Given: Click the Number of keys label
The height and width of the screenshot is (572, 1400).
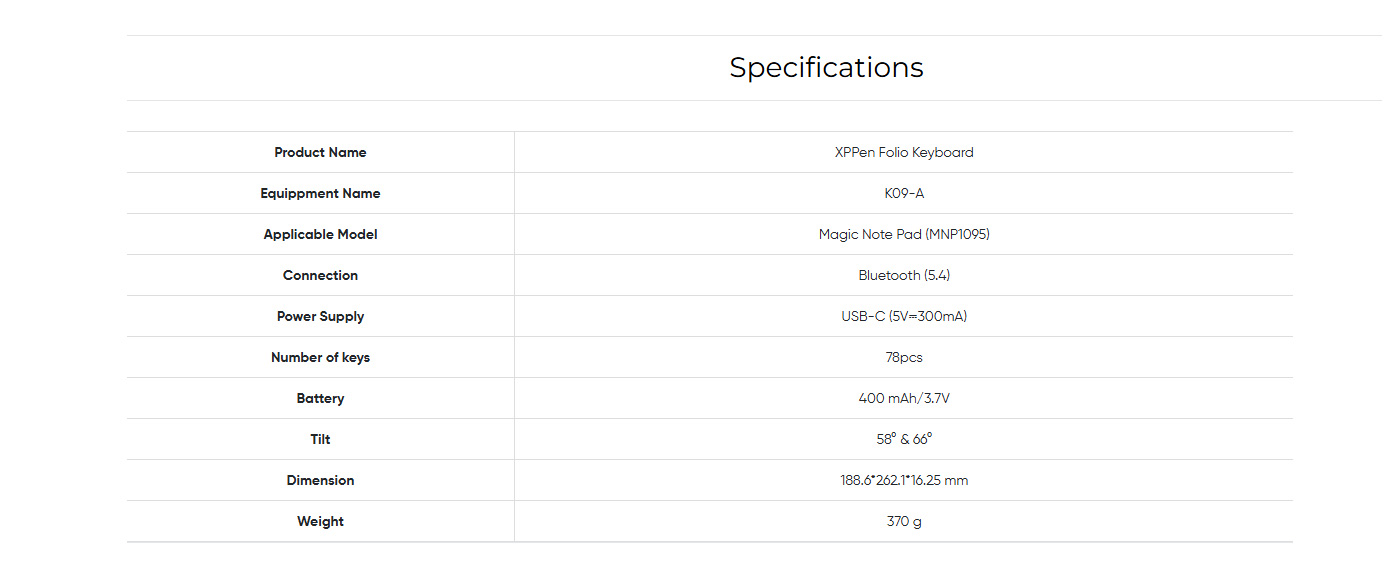Looking at the screenshot, I should coord(320,358).
